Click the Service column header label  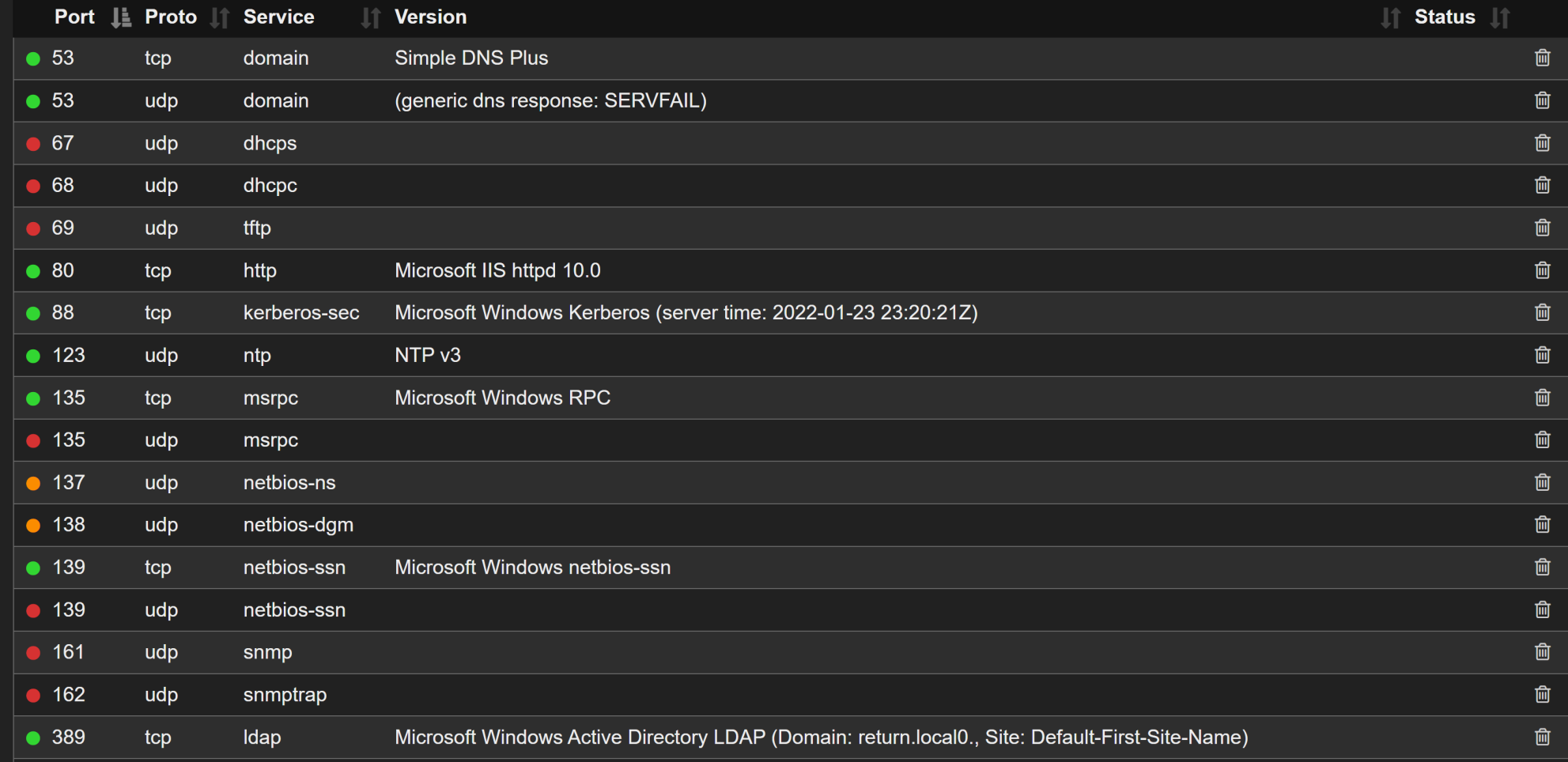coord(278,17)
